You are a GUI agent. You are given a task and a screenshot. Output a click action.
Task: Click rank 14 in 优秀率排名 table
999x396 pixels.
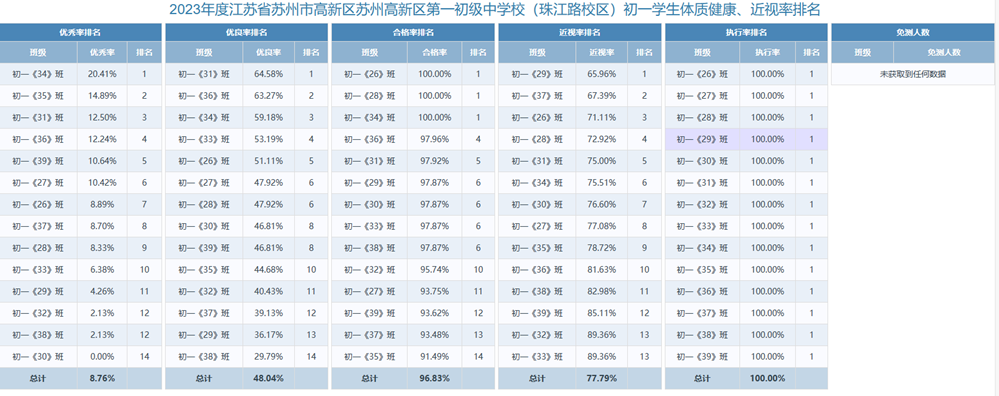[x=145, y=356]
